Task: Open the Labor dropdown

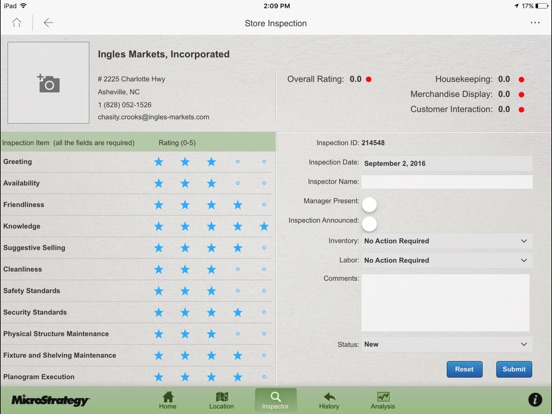Action: coord(447,261)
